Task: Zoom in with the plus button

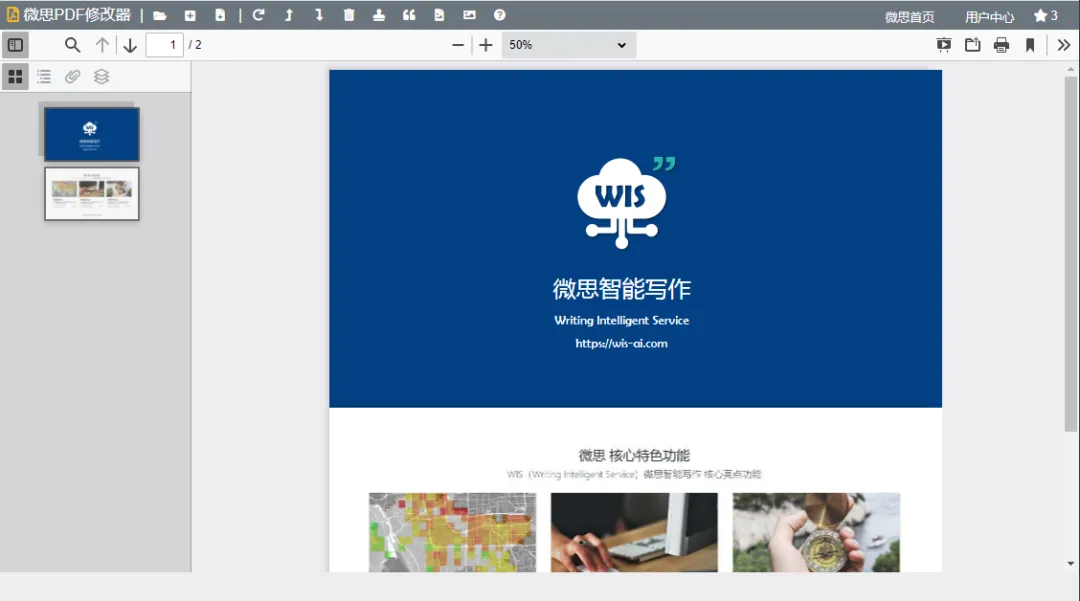Action: 486,45
